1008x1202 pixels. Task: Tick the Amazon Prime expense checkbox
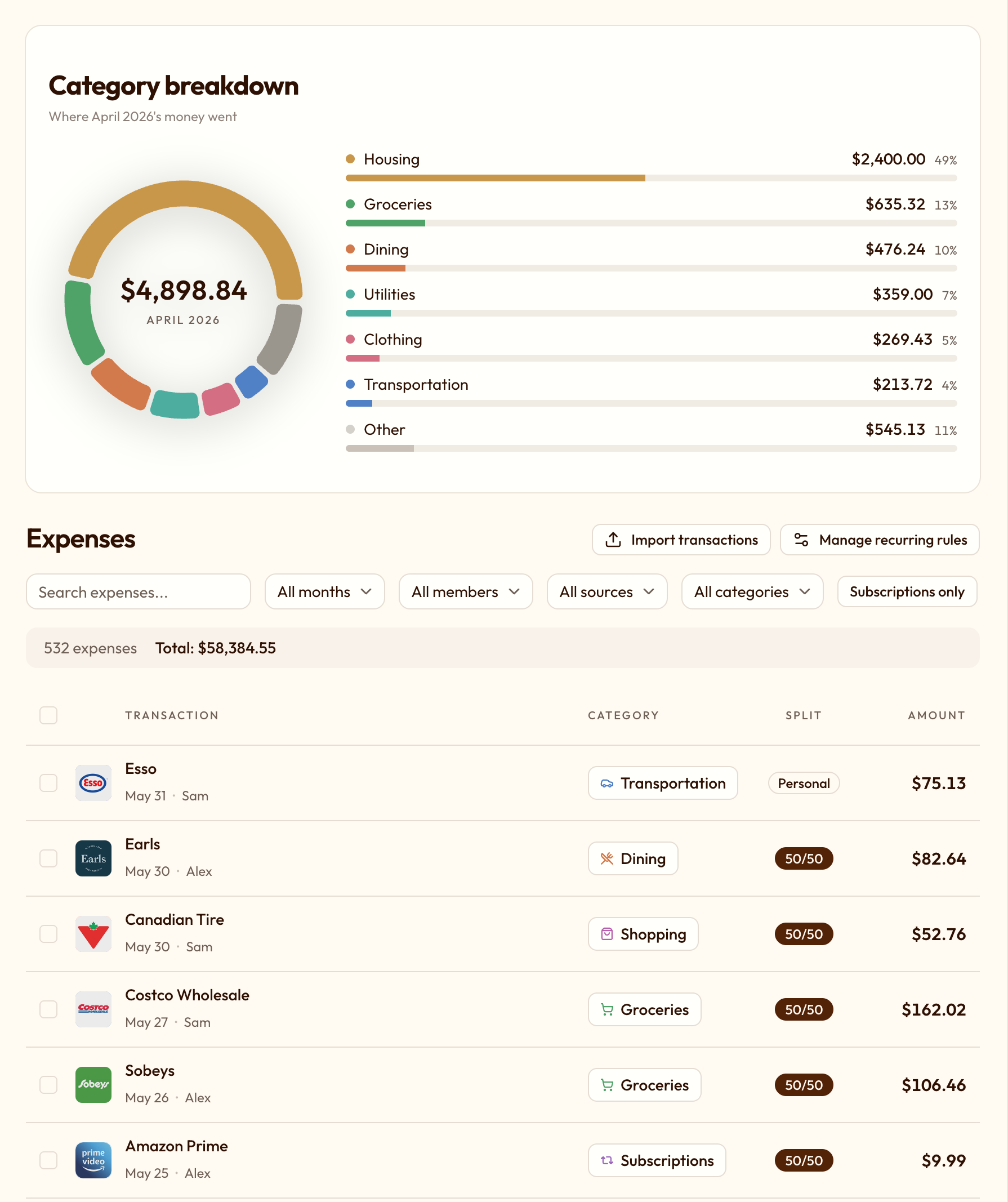coord(48,1161)
